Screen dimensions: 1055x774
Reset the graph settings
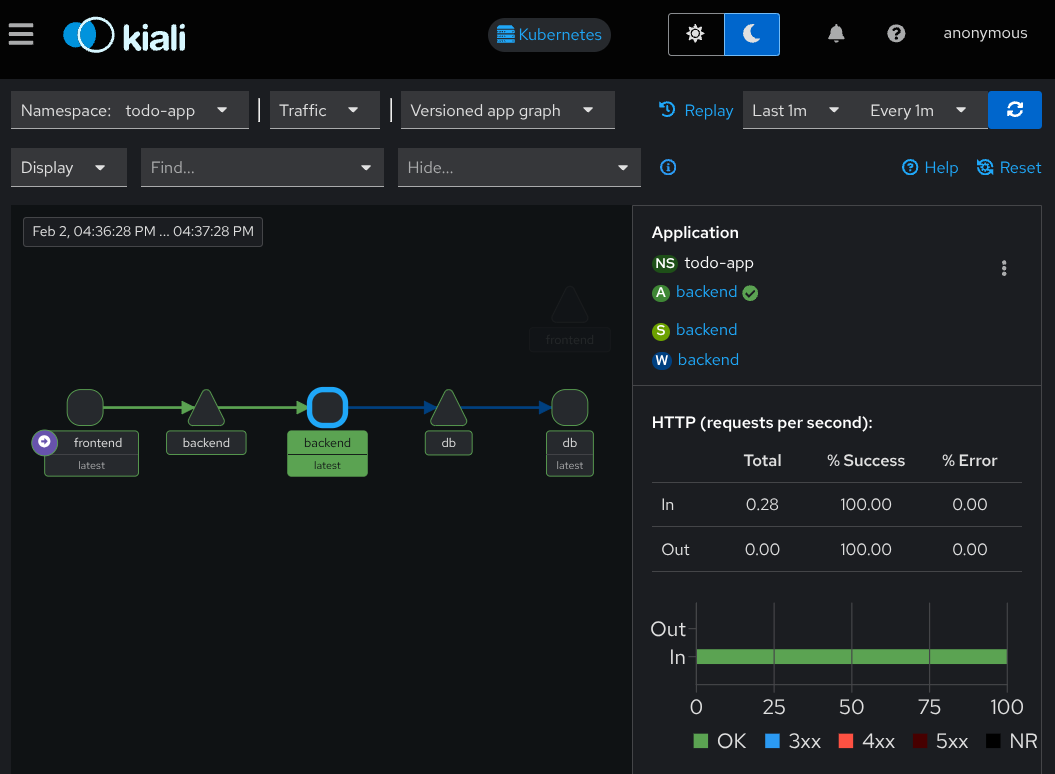point(1009,168)
